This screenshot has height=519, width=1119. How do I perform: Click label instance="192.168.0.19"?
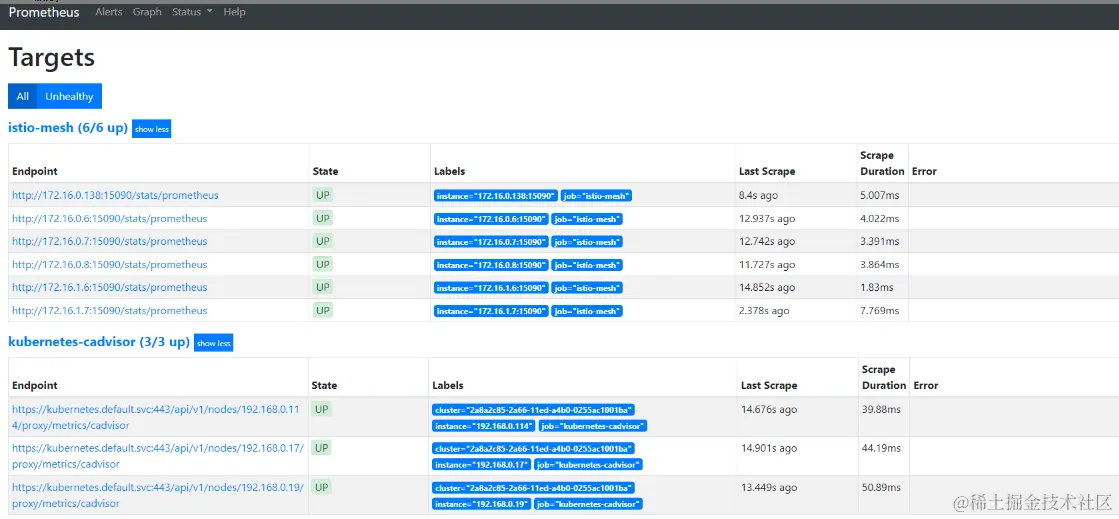[x=482, y=504]
